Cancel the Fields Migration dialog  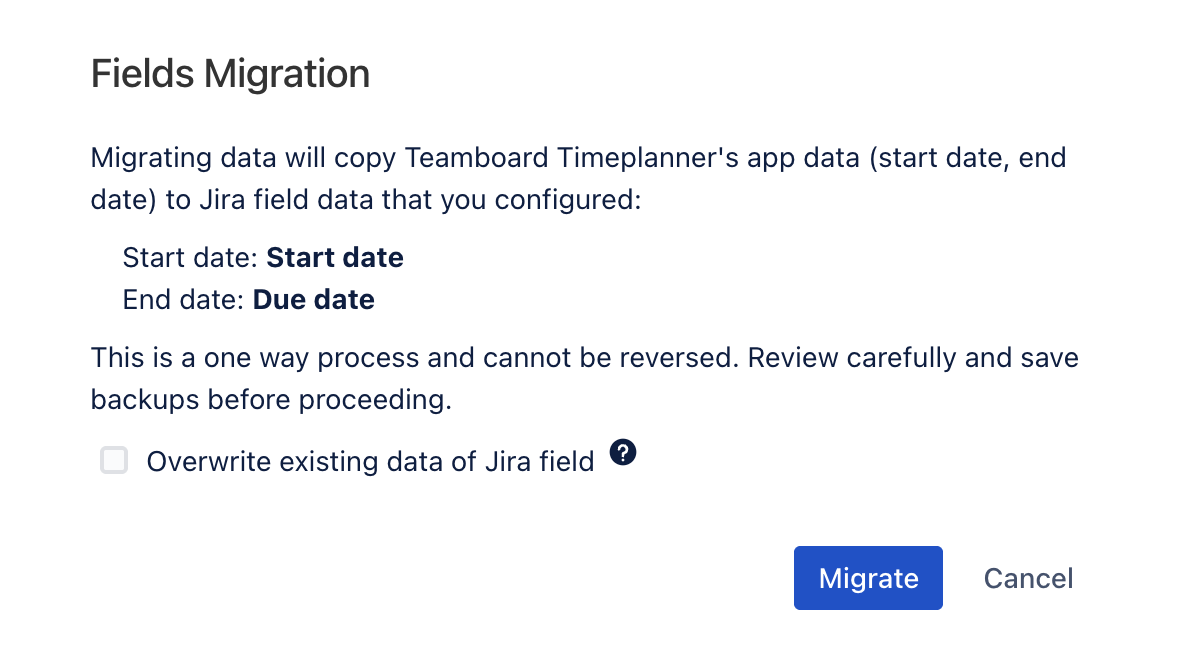point(1028,578)
